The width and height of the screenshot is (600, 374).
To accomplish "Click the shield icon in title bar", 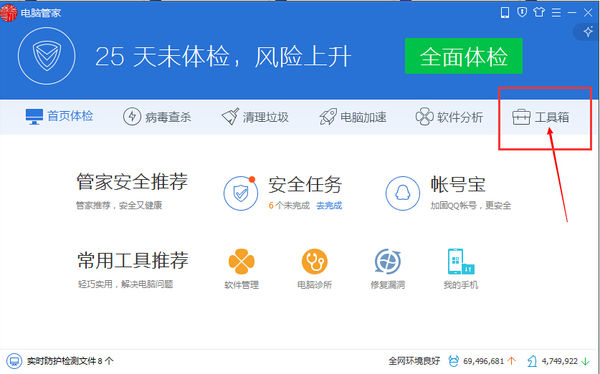I will pos(522,12).
